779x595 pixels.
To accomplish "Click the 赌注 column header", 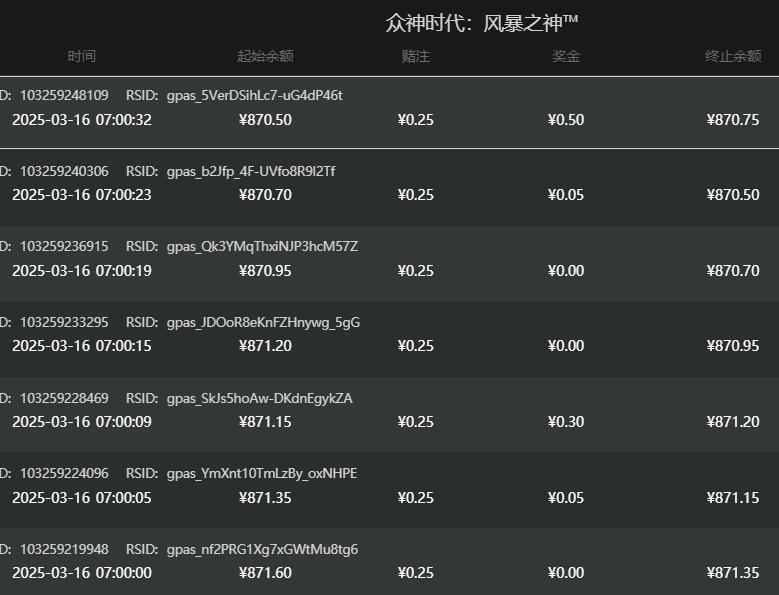I will tap(415, 56).
